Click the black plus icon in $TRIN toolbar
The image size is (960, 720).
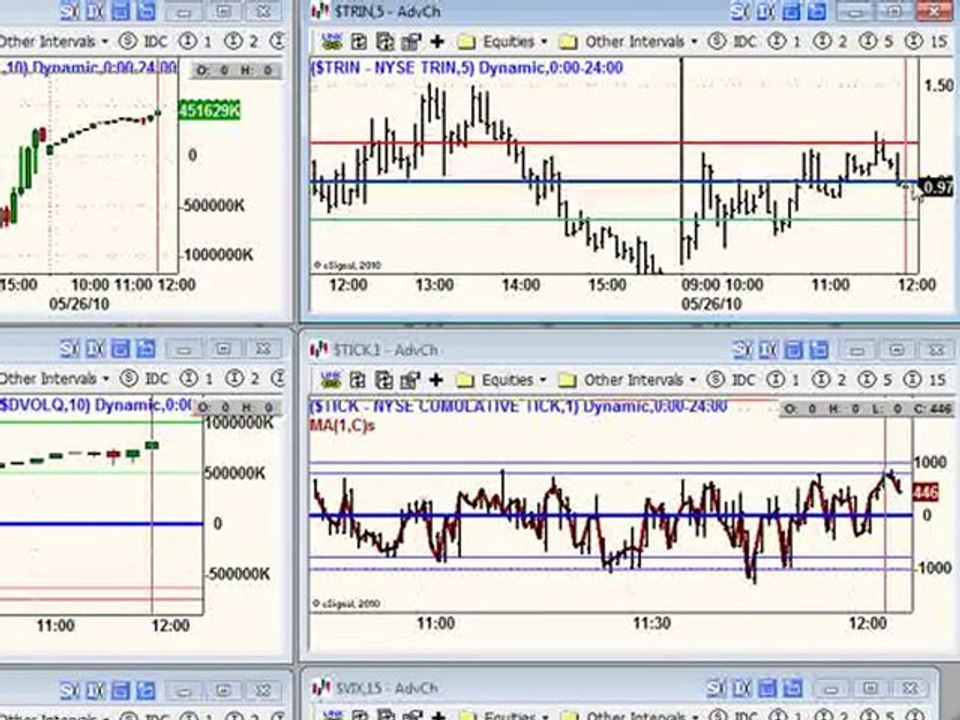point(437,41)
